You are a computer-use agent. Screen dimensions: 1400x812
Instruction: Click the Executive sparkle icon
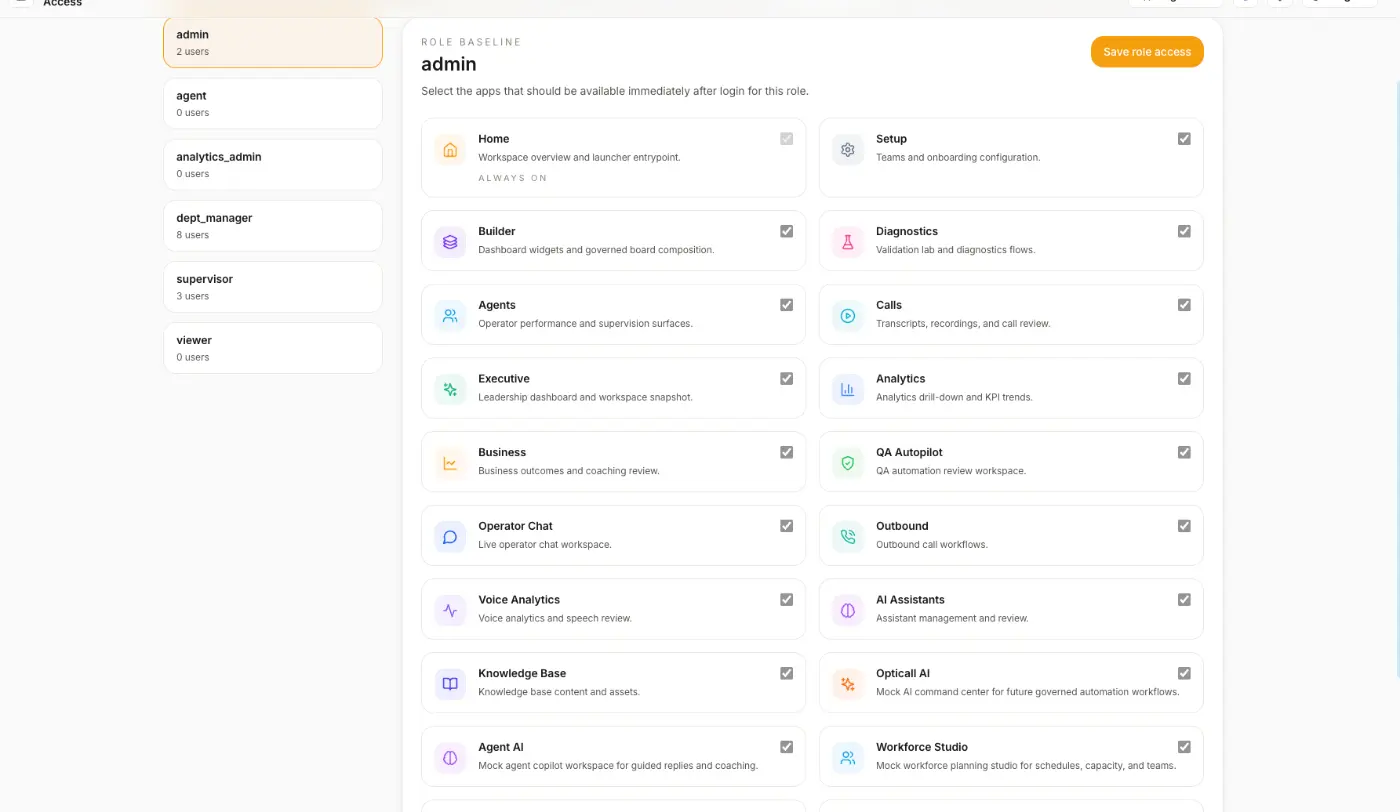(x=450, y=390)
